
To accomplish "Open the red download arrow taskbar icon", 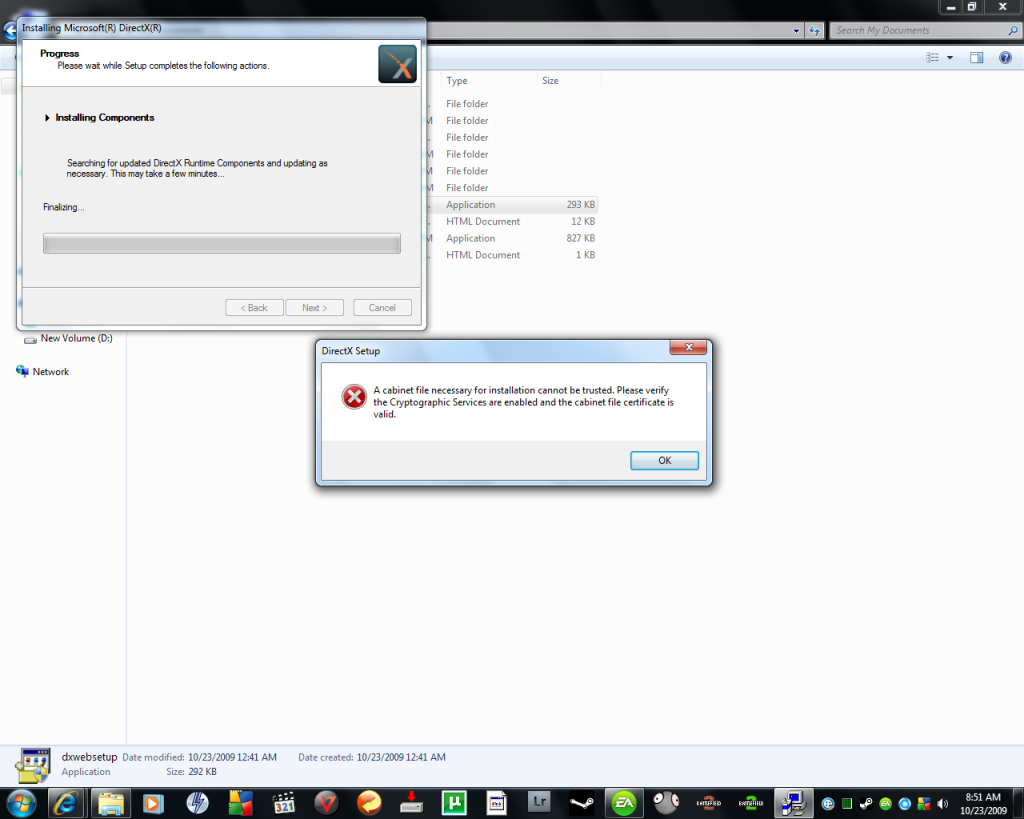I will (411, 803).
